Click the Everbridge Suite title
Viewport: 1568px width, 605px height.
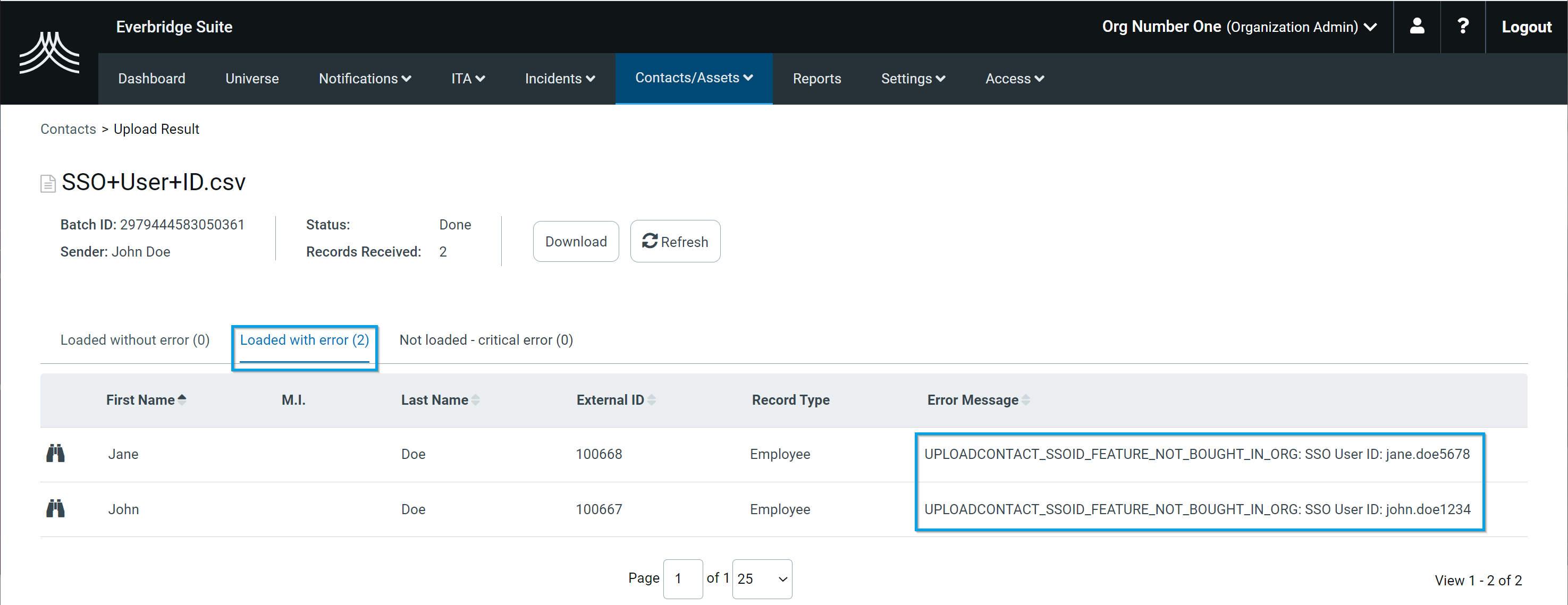pos(174,27)
